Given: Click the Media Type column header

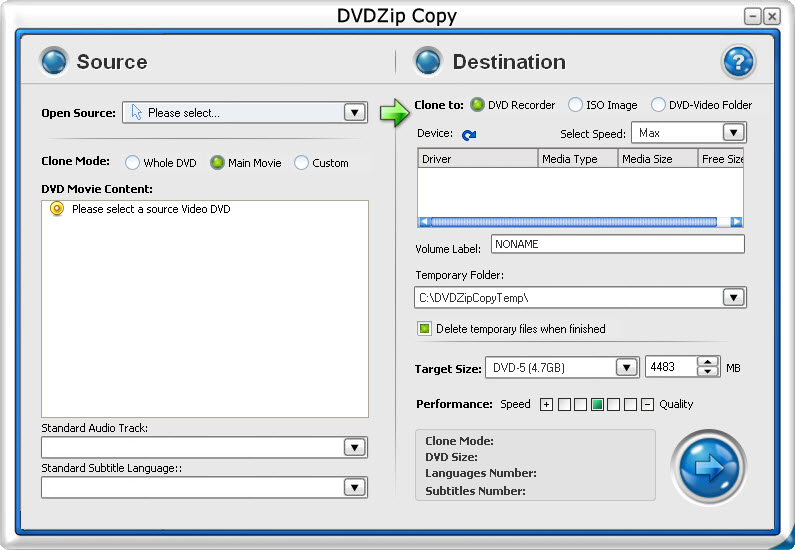Looking at the screenshot, I should coord(576,159).
